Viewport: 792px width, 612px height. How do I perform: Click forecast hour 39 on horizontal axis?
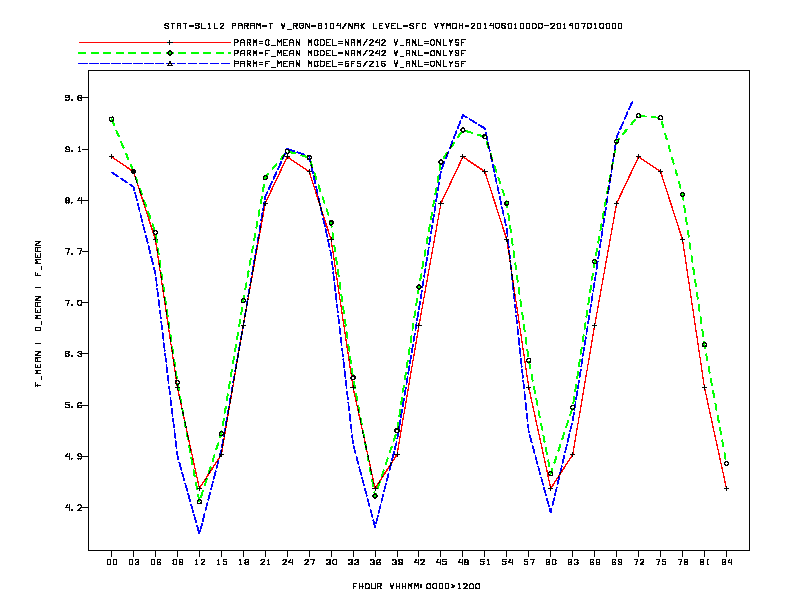point(397,562)
